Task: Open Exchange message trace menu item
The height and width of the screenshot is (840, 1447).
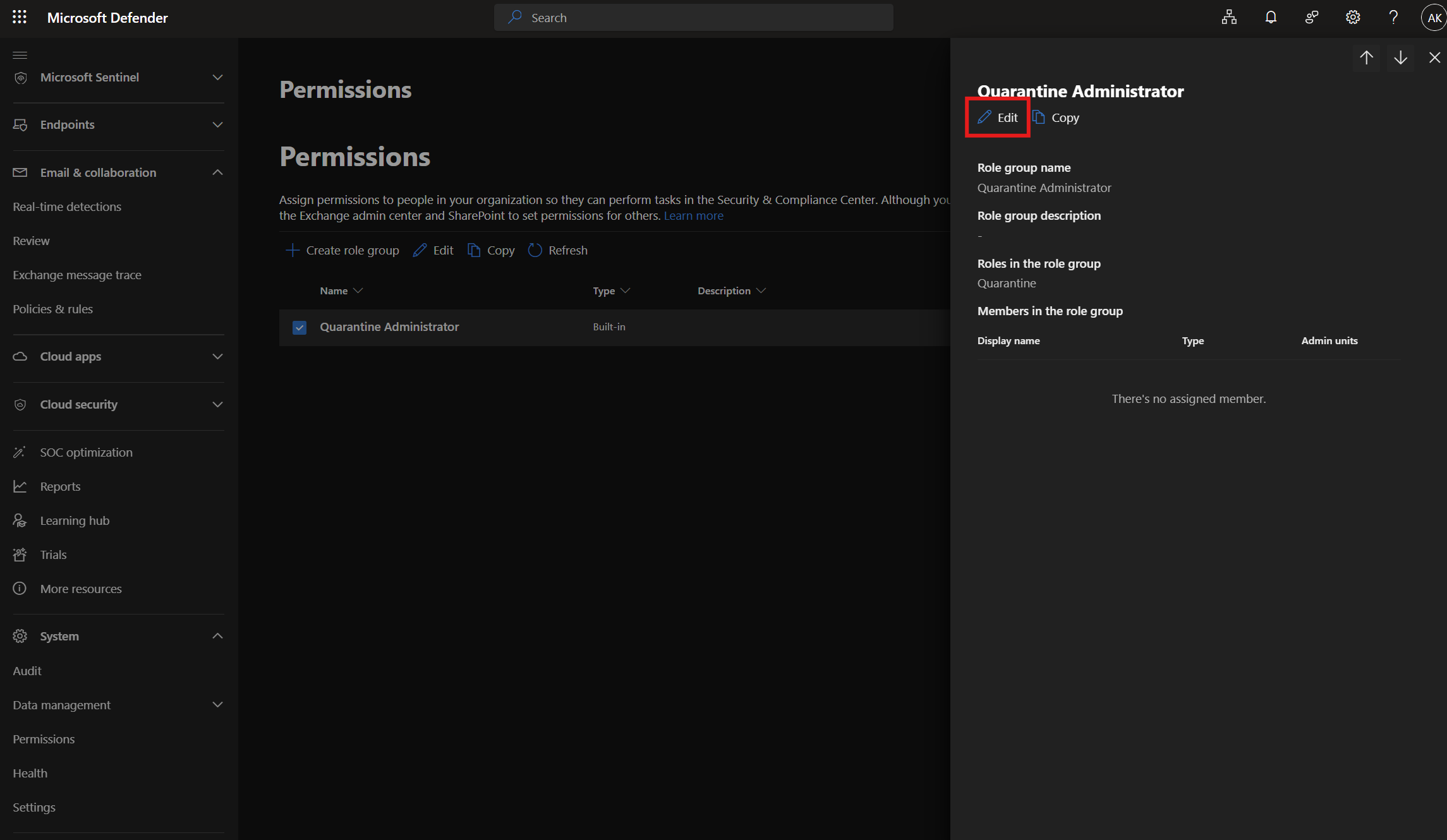Action: 77,275
